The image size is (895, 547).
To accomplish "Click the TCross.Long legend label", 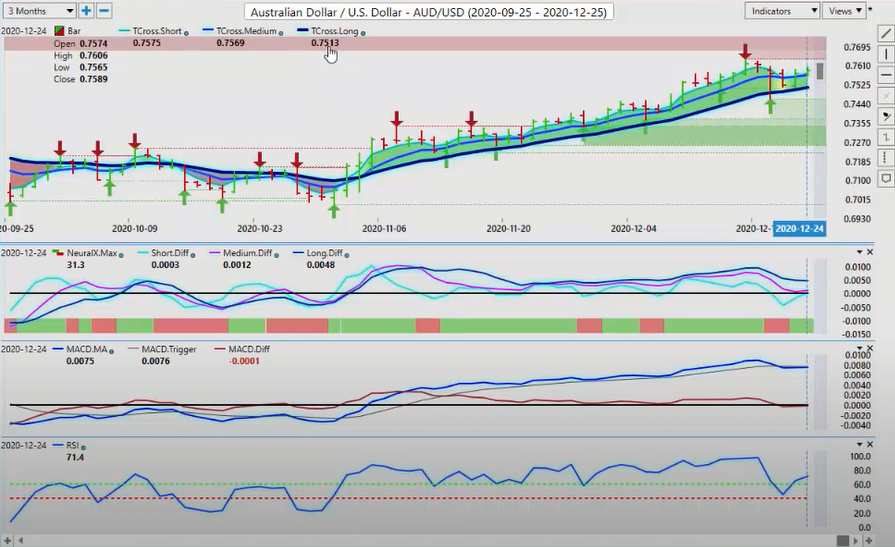I will click(334, 31).
